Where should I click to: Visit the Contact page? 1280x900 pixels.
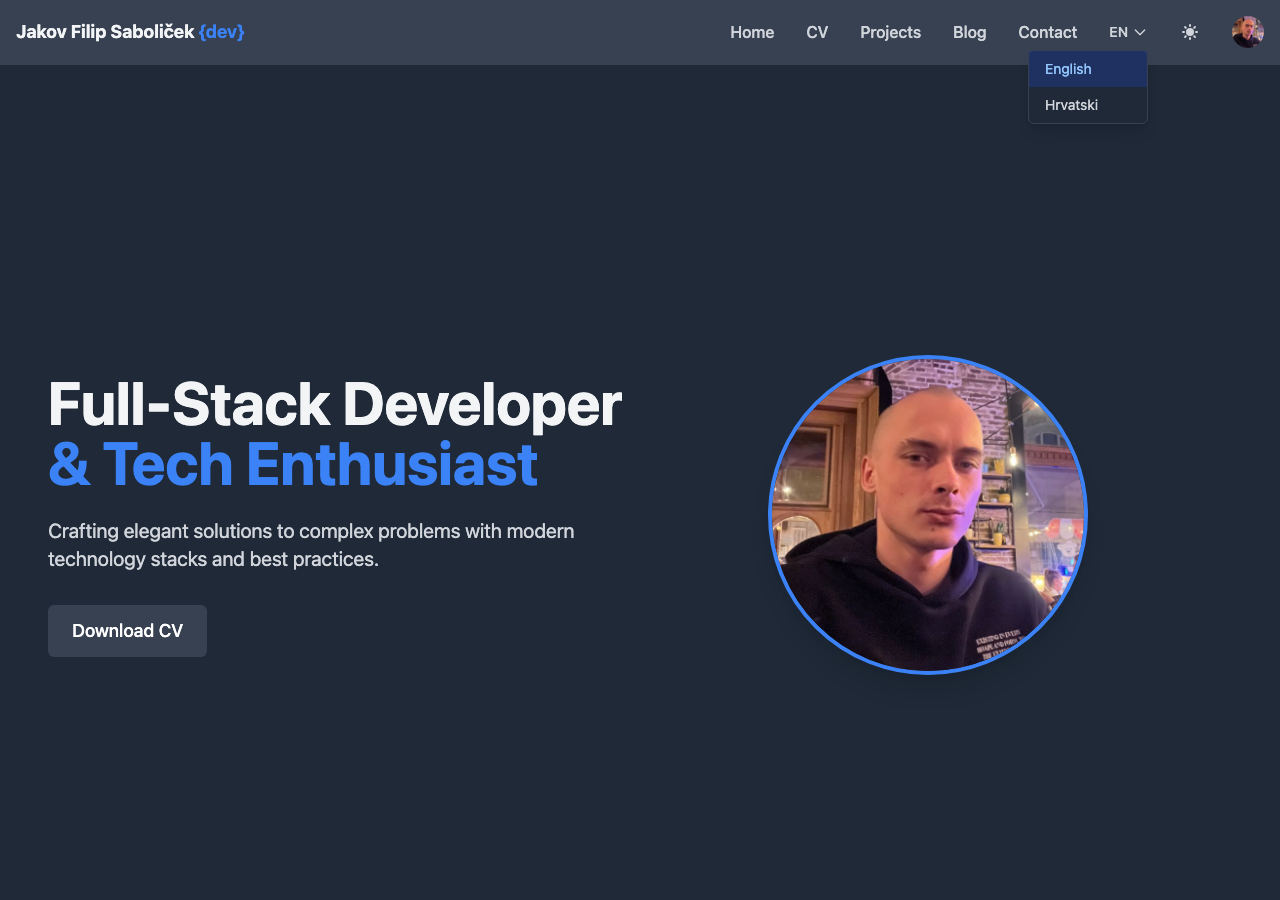[x=1047, y=32]
